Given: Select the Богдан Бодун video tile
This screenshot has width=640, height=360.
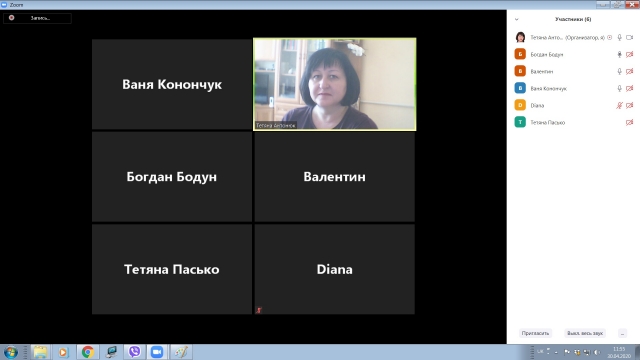Looking at the screenshot, I should (172, 177).
